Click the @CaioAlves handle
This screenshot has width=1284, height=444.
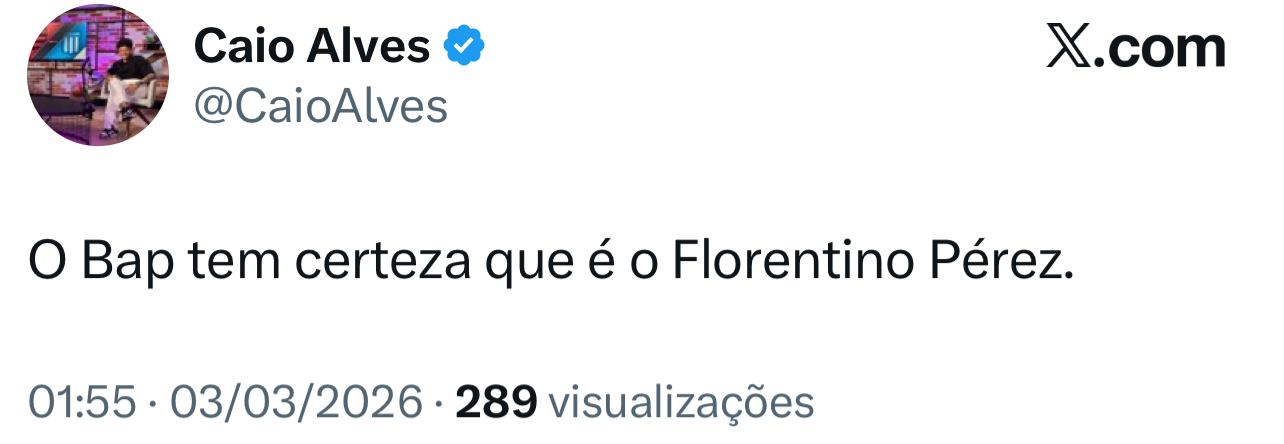321,105
